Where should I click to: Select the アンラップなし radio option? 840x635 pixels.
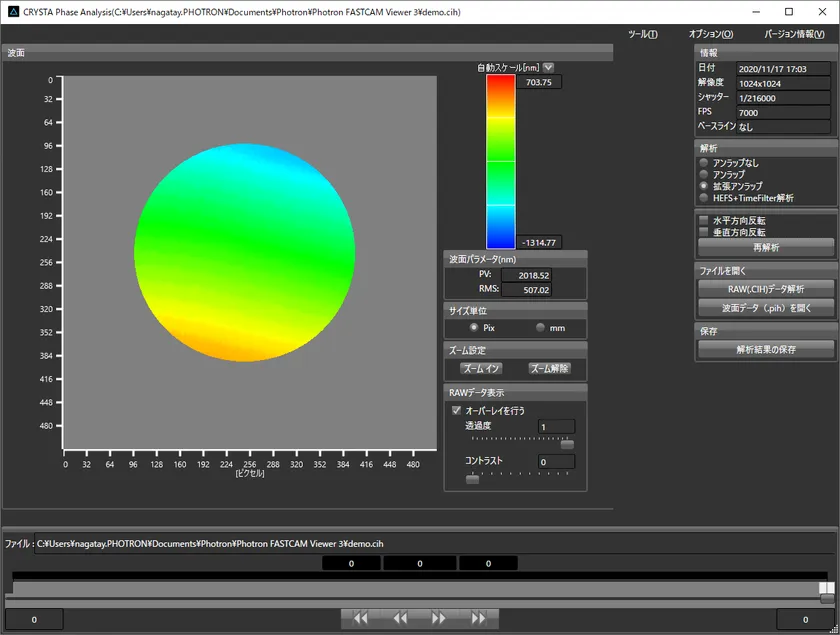coord(704,162)
